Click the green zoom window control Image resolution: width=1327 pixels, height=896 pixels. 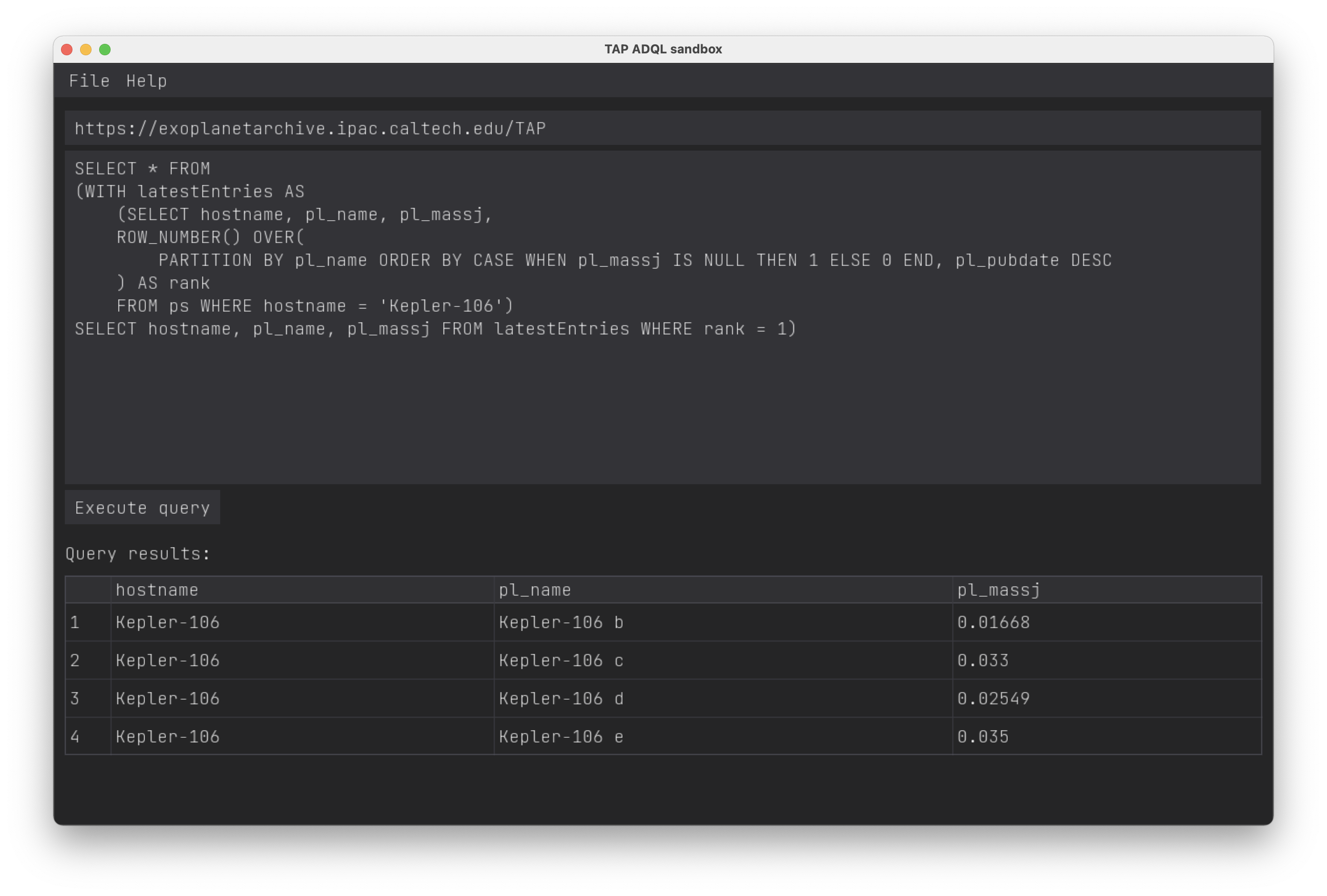tap(105, 50)
